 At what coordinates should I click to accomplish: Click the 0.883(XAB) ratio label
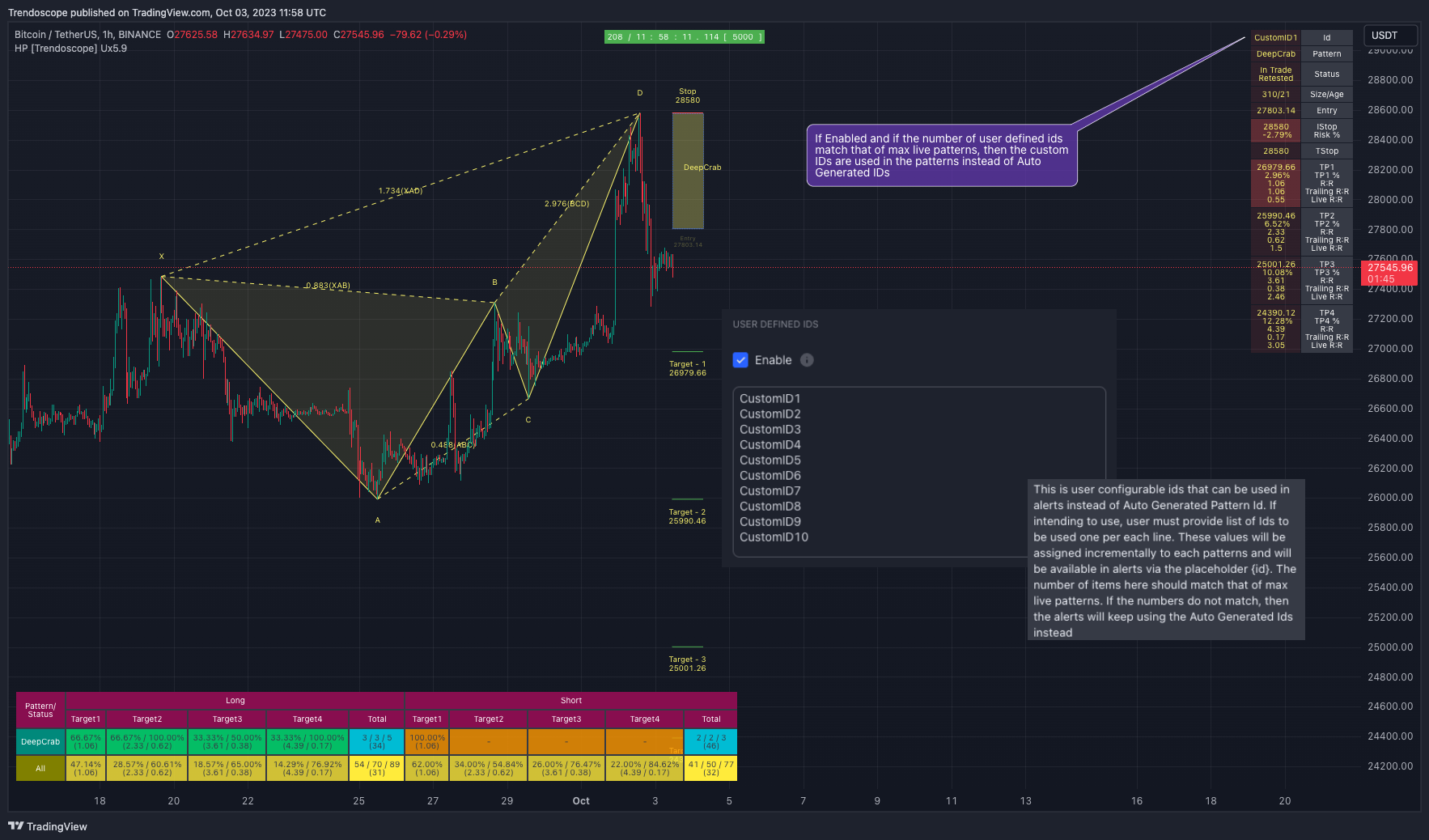click(328, 286)
